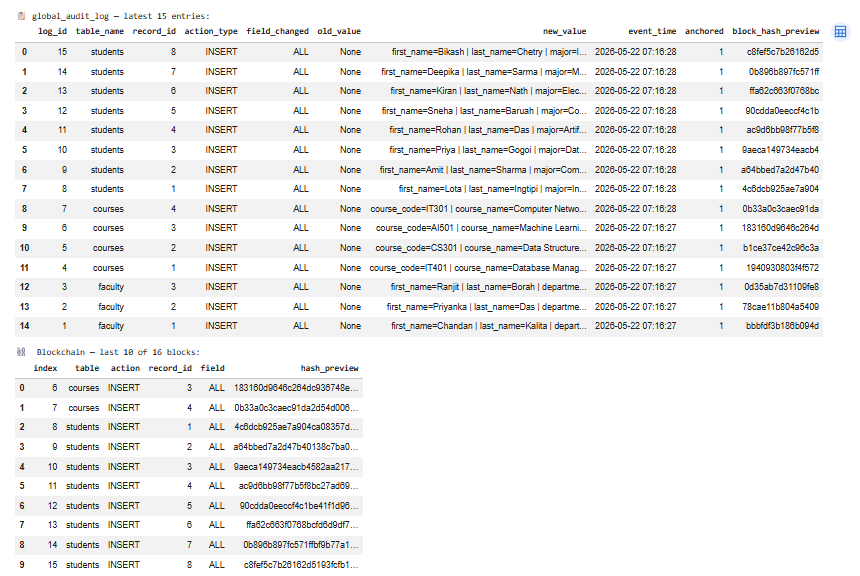
Task: Convert dataframe to interactive table icon
Action: [840, 32]
